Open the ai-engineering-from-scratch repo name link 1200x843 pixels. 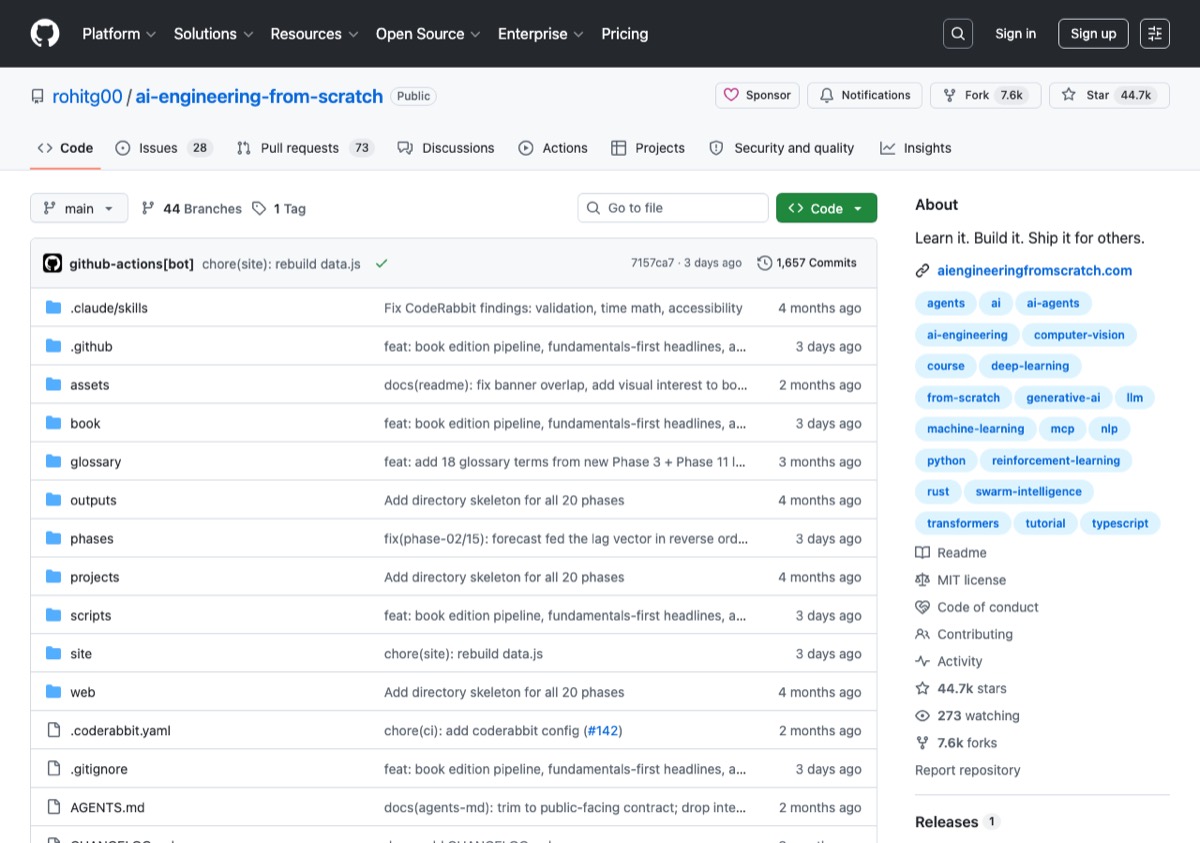point(259,97)
